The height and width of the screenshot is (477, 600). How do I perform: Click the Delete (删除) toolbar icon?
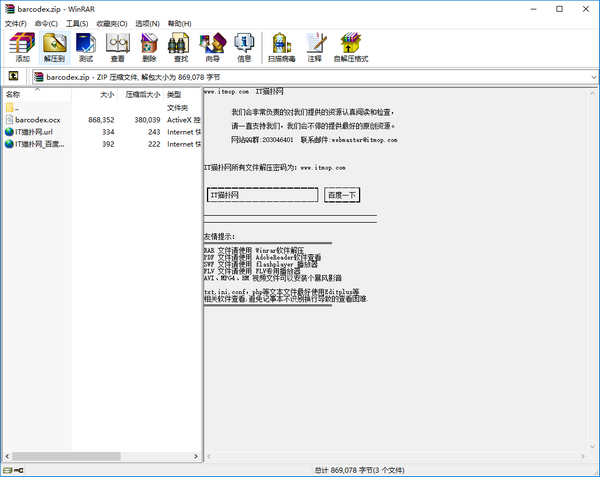pyautogui.click(x=149, y=47)
